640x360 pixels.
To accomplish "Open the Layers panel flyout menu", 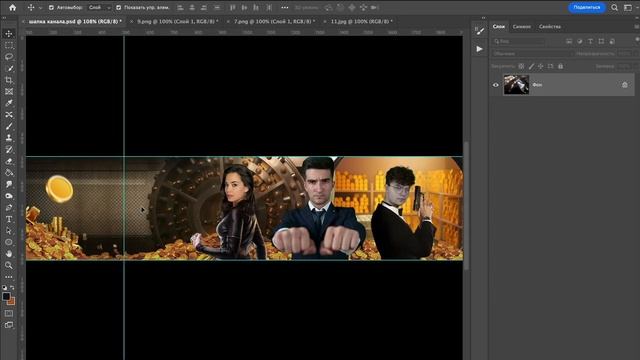I will [636, 27].
